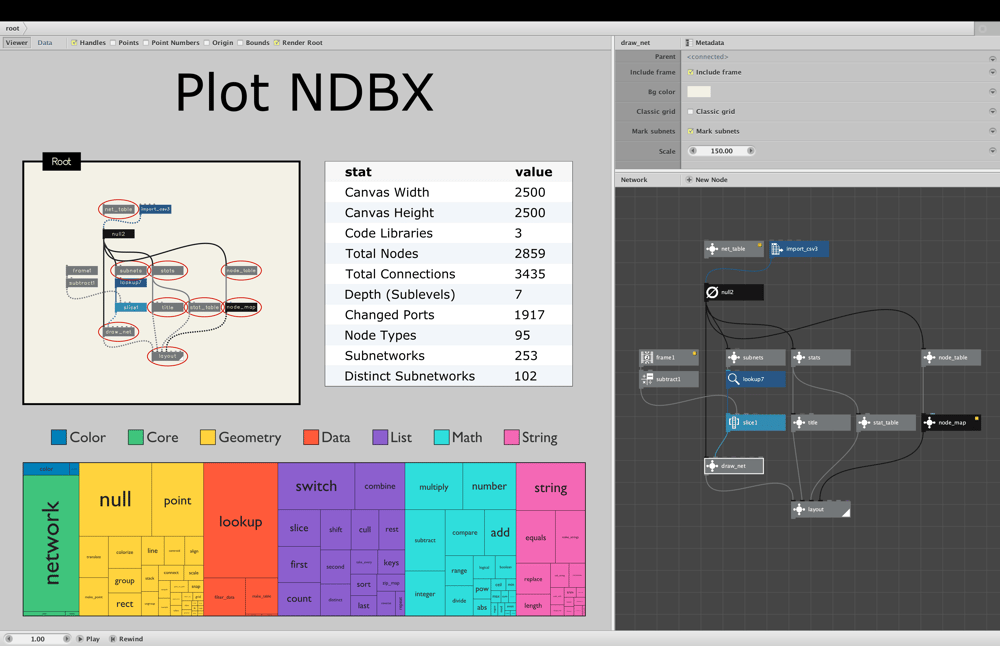Switch to the Viewer tab
The image size is (1000, 646).
(17, 43)
